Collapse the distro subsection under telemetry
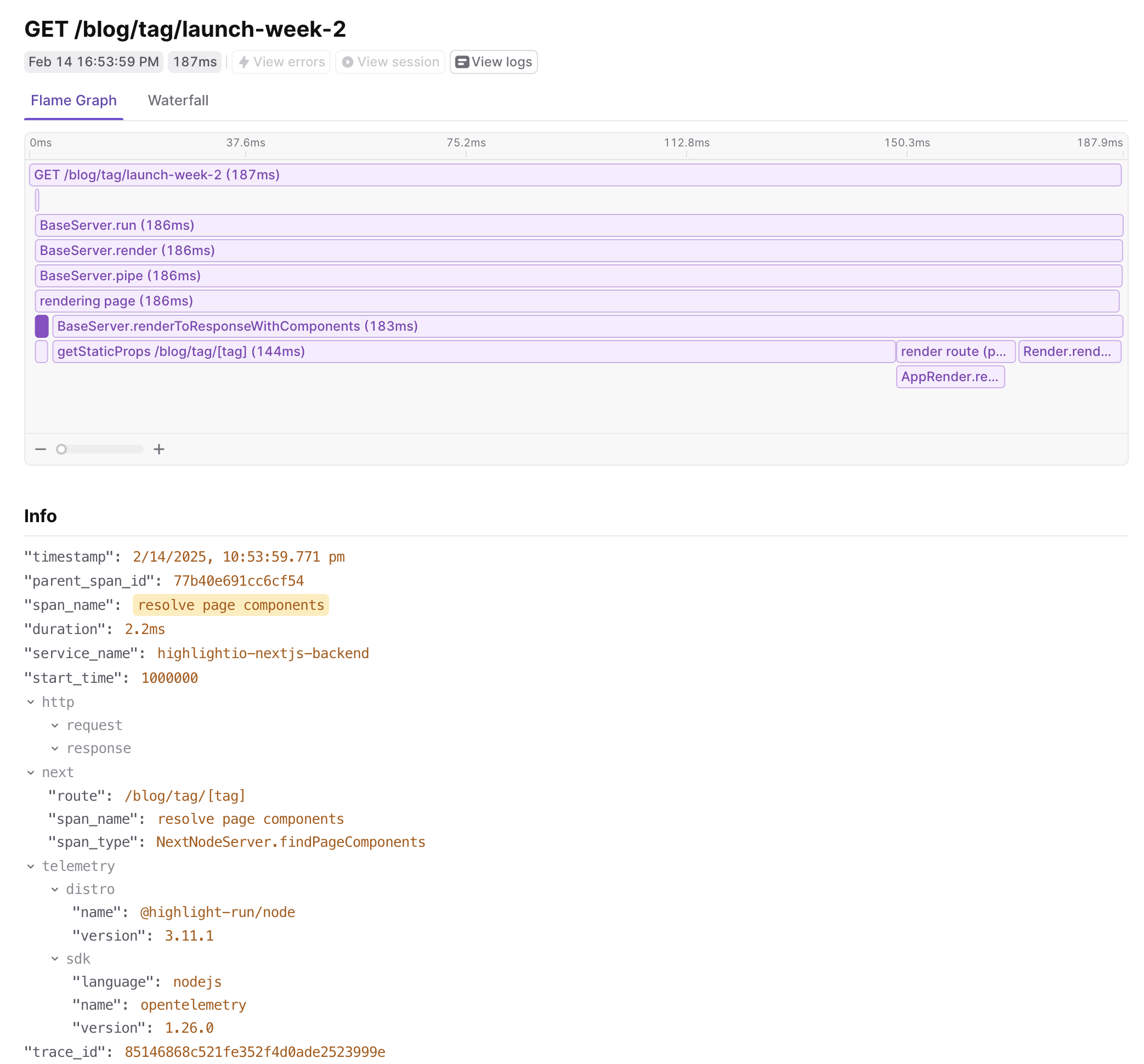1144x1064 pixels. point(55,889)
